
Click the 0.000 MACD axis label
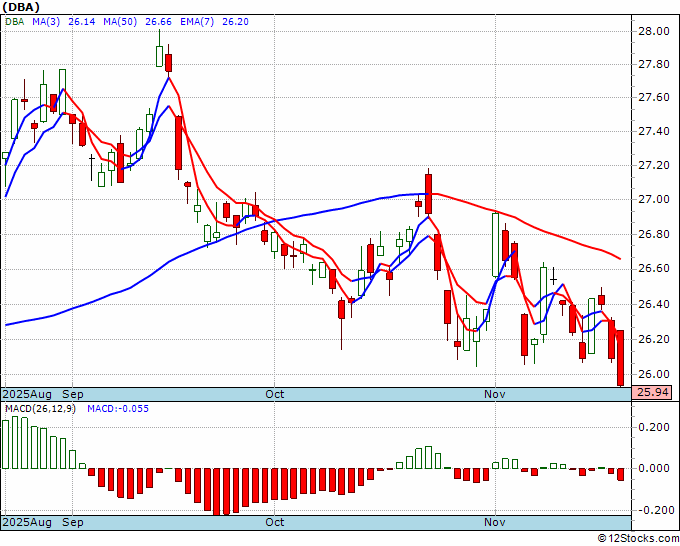(653, 468)
